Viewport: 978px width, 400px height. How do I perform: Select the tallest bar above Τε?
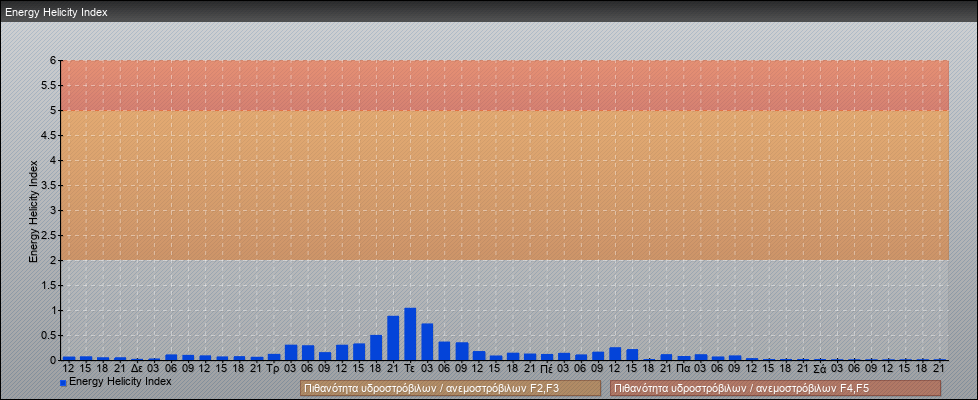coord(410,334)
